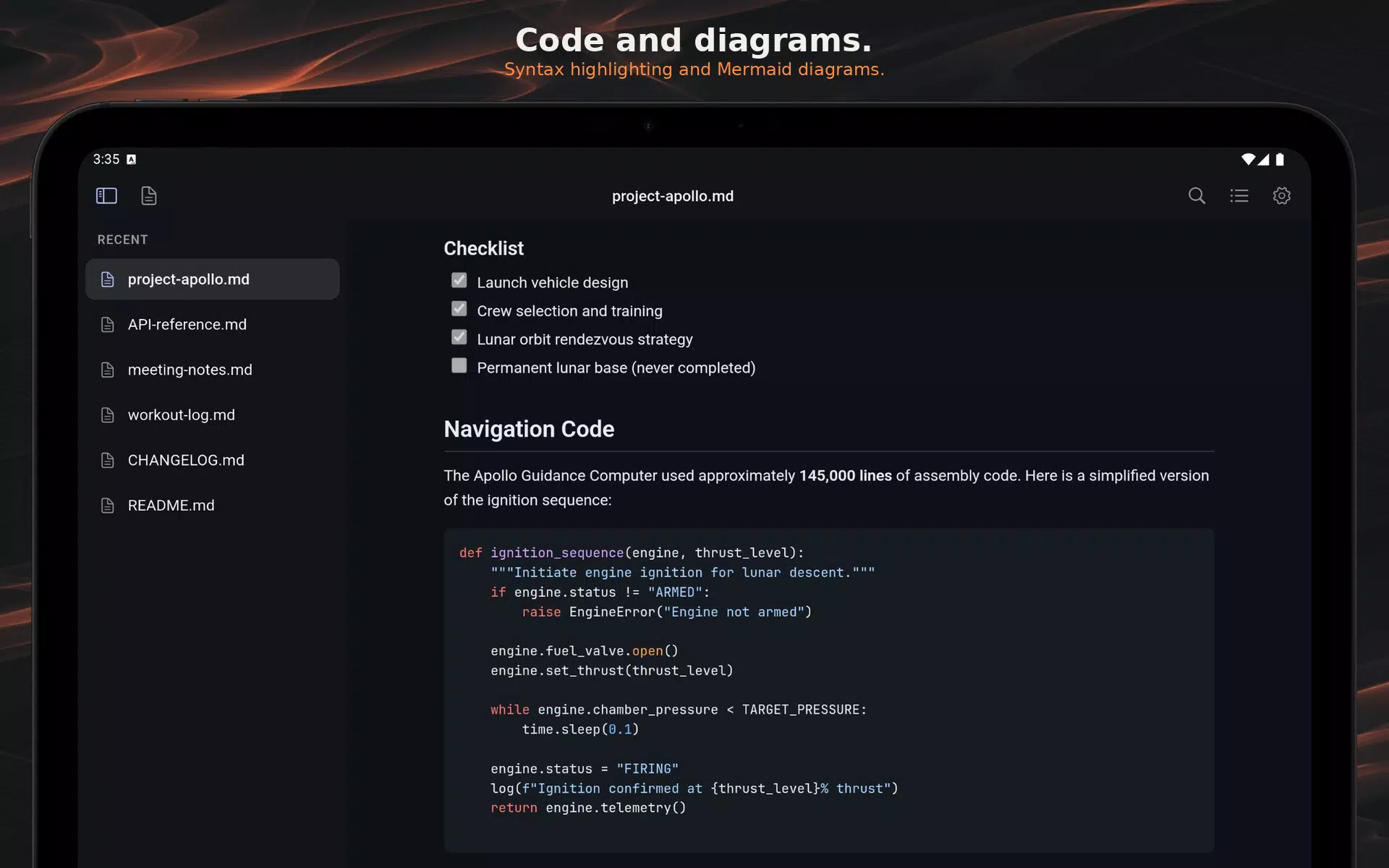Click the raise EngineError code line

point(666,612)
